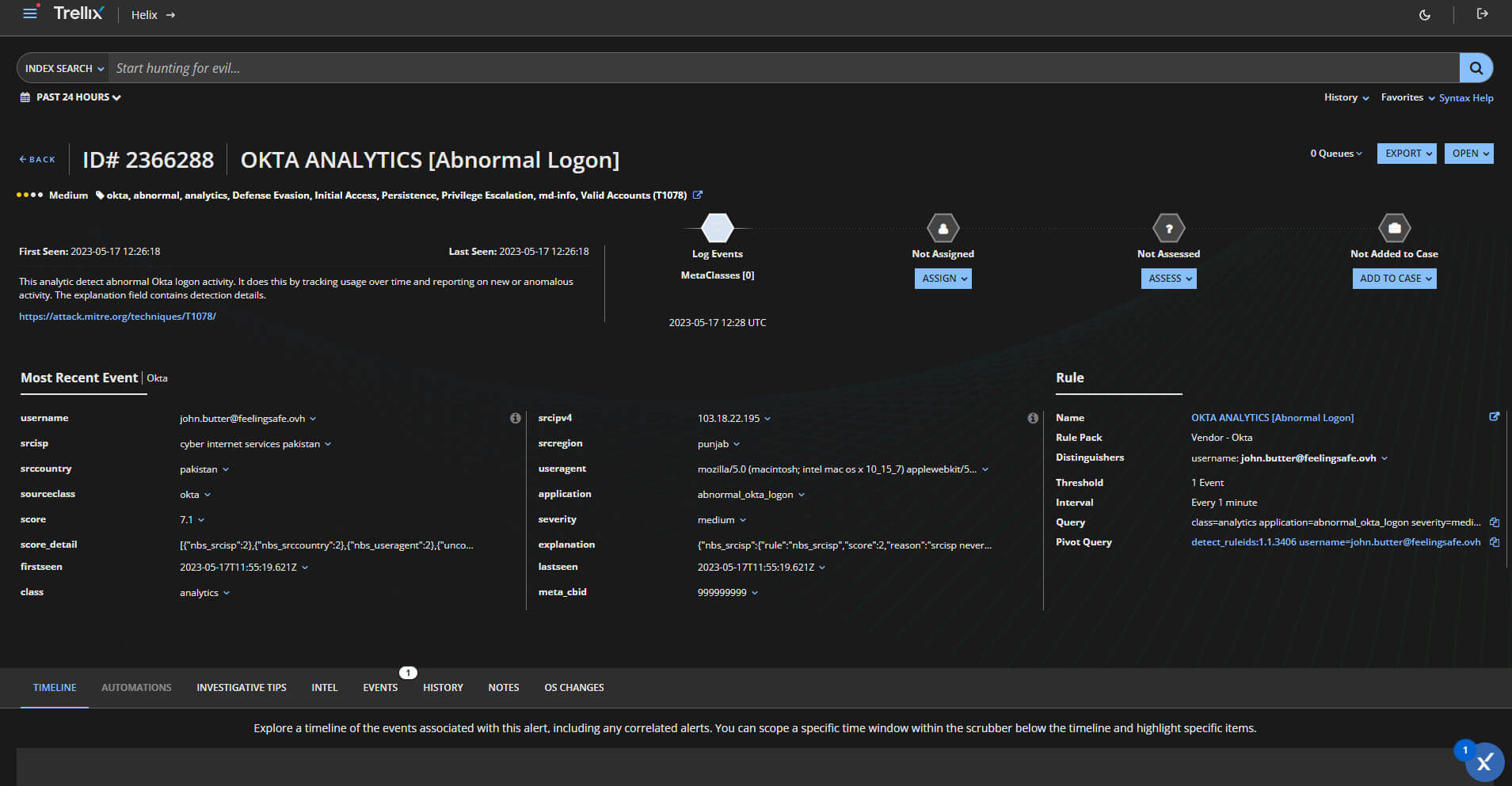Screen dimensions: 1512x786
Task: Expand the Favorites dropdown
Action: pyautogui.click(x=1407, y=97)
